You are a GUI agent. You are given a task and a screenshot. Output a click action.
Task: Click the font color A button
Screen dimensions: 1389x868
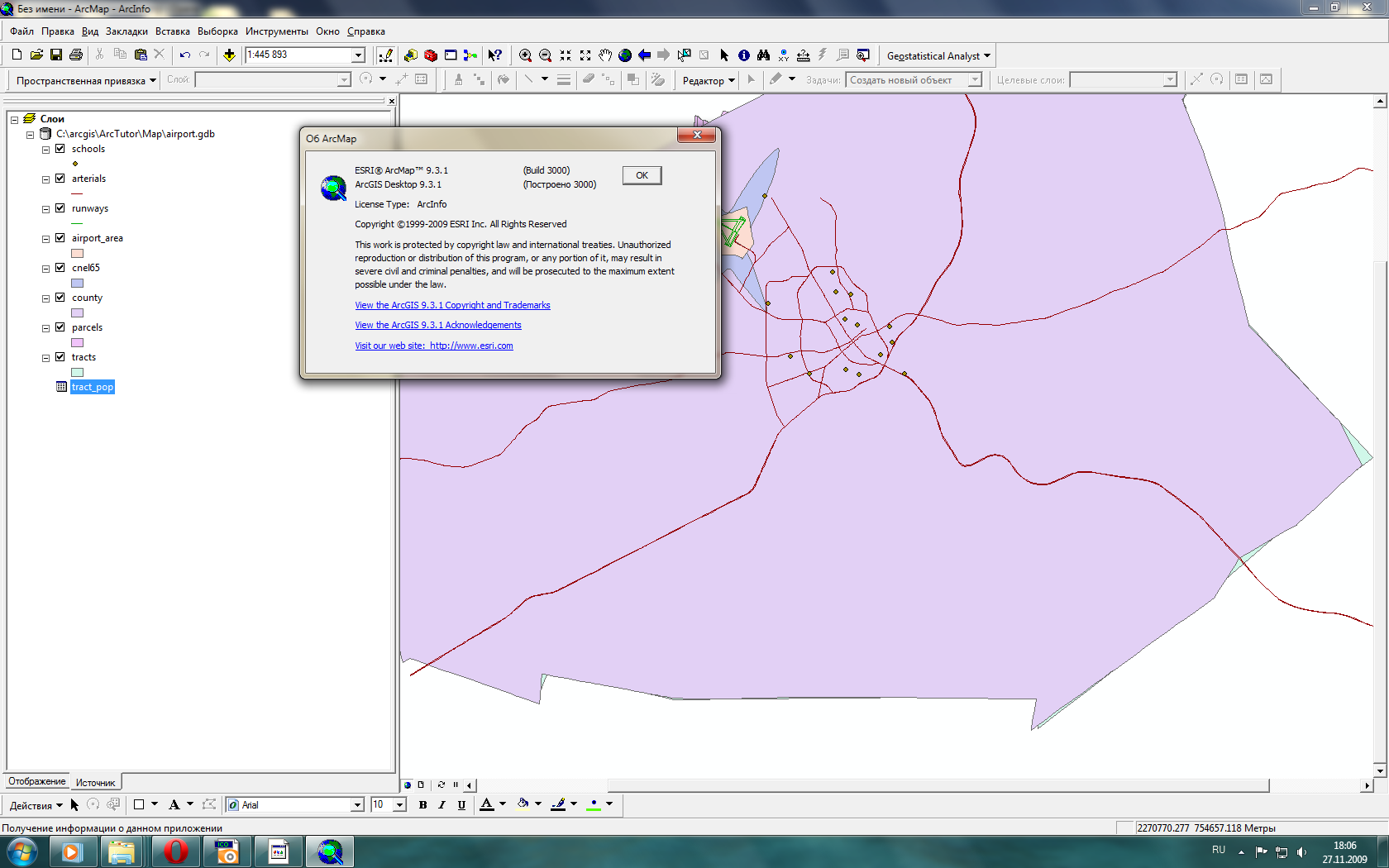tap(486, 804)
